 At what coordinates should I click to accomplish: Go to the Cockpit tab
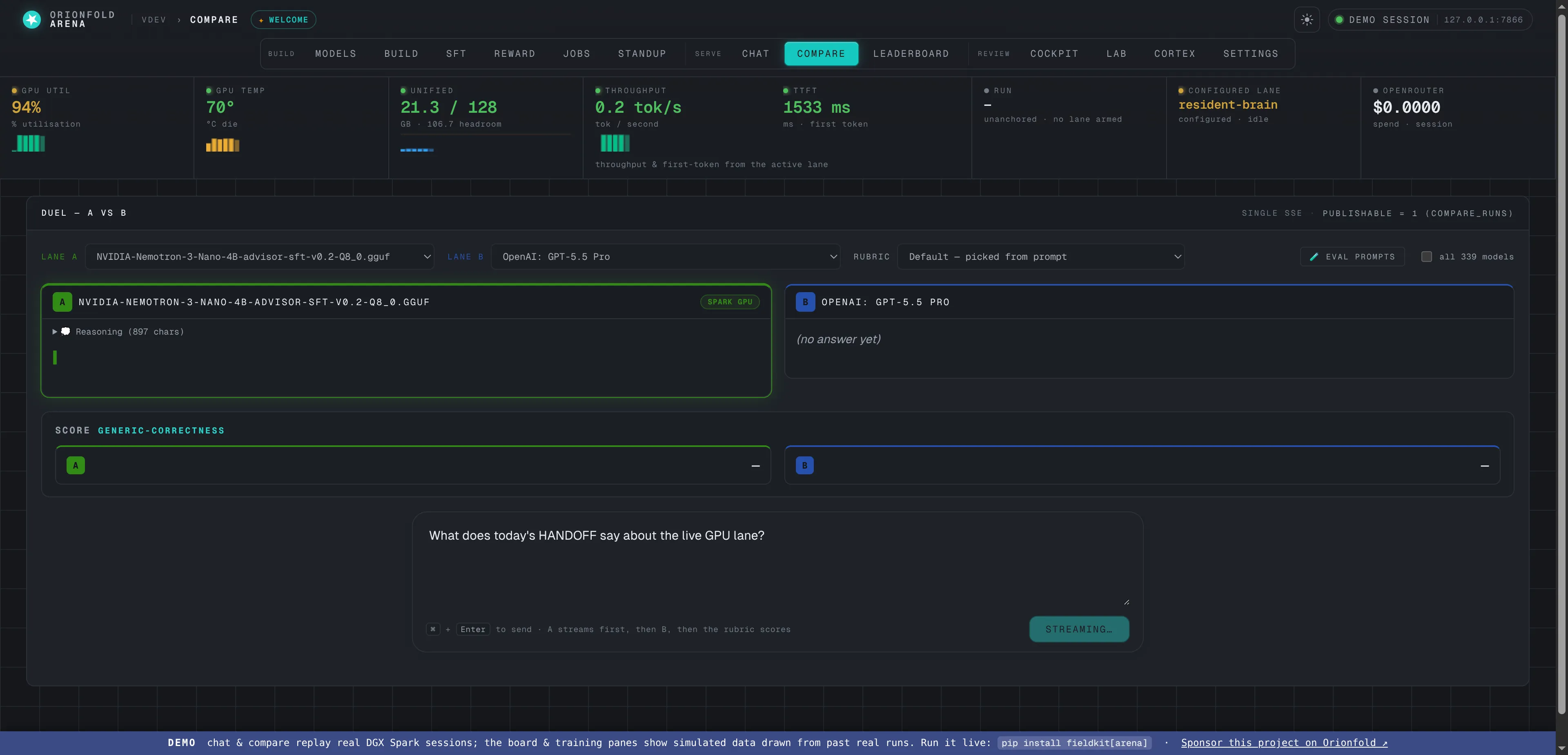pos(1054,54)
